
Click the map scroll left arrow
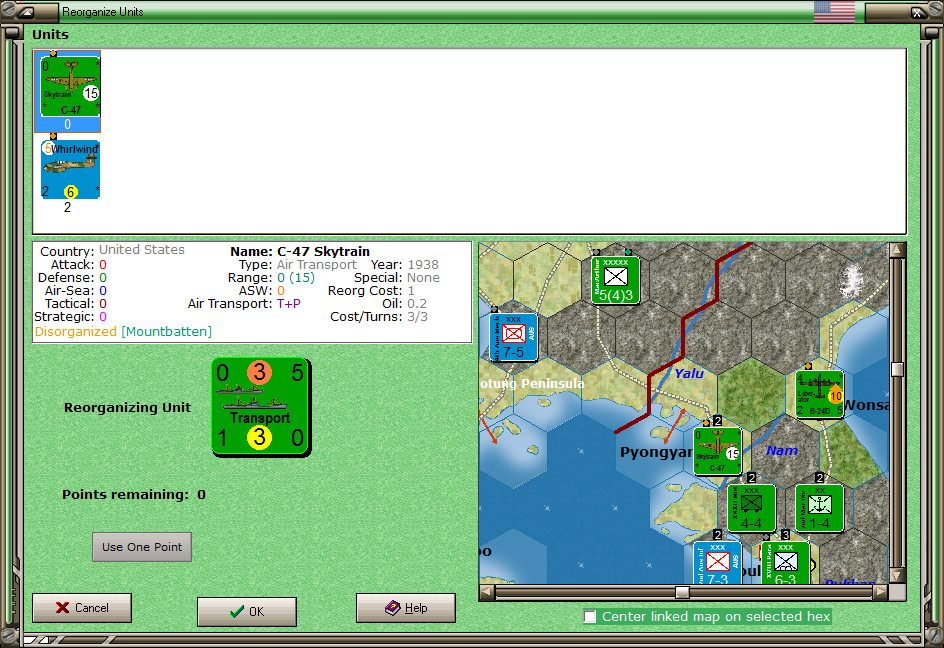pos(487,593)
